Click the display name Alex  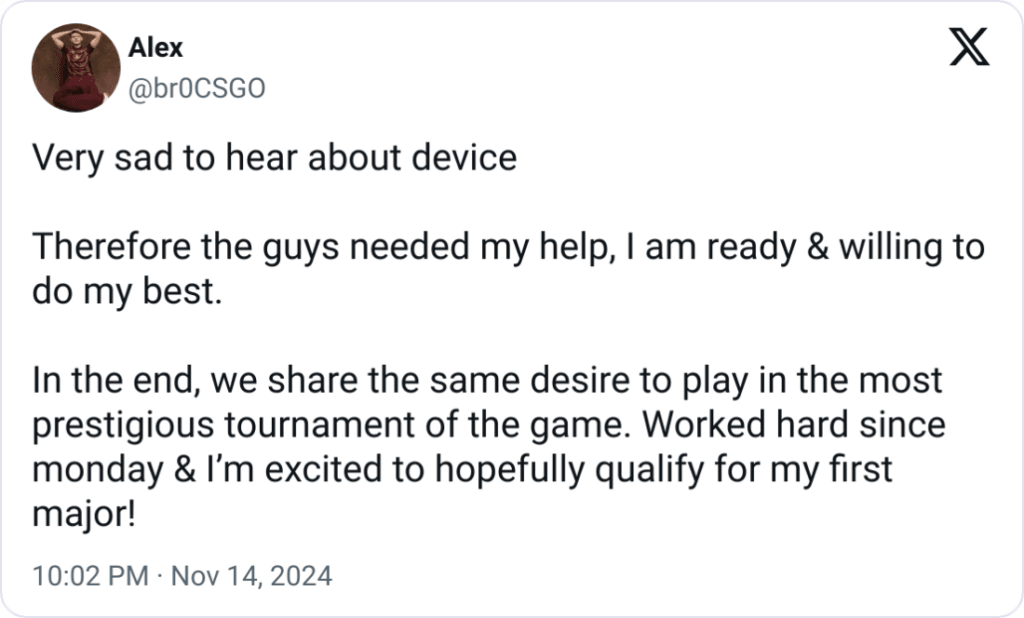coord(156,46)
